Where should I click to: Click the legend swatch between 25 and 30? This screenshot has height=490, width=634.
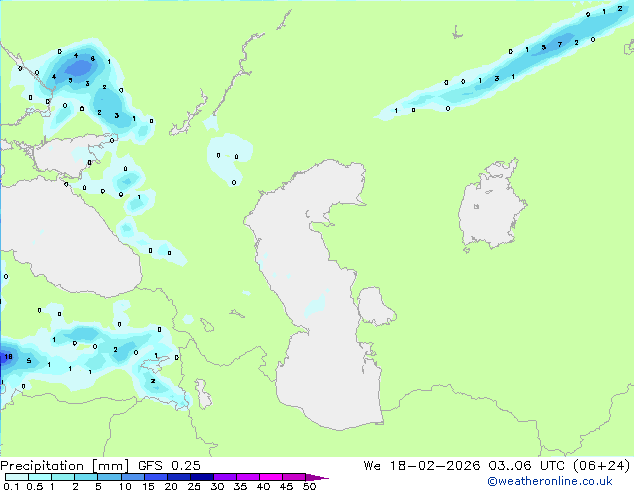[202, 477]
